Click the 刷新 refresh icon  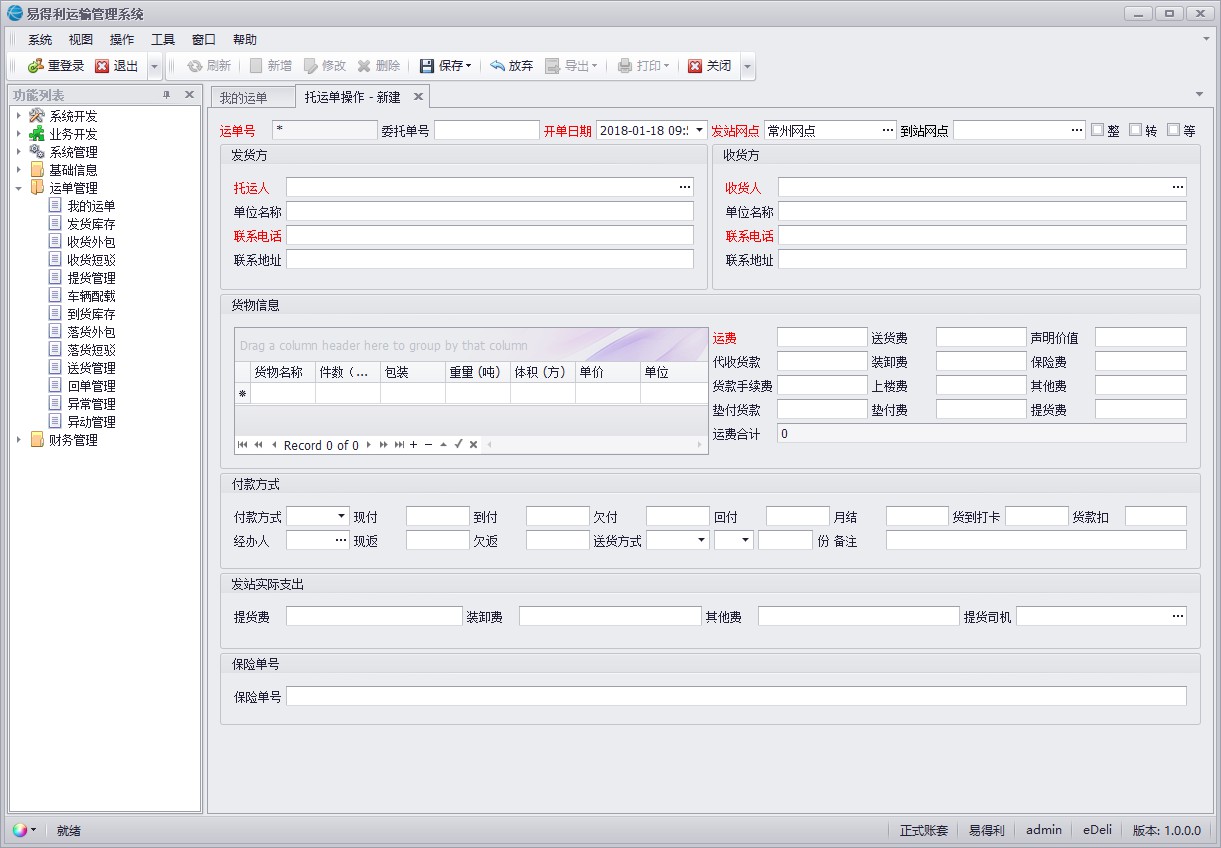click(194, 66)
